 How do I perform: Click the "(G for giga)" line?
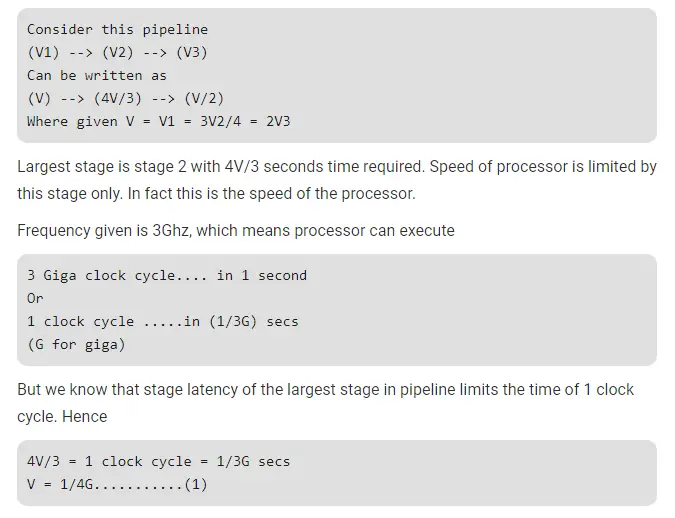76,344
